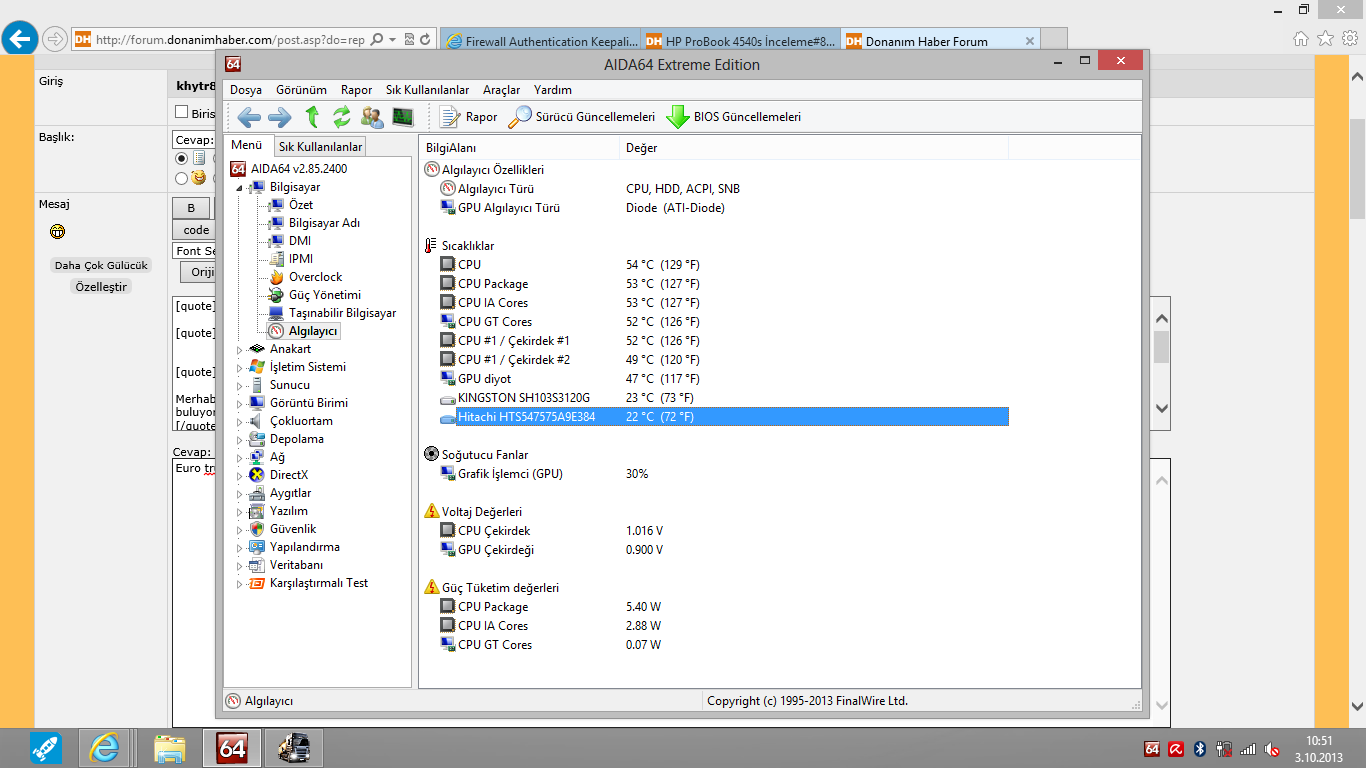1366x768 pixels.
Task: Switch to the Sık Kullanılanlar tab in the left panel
Action: tap(320, 147)
